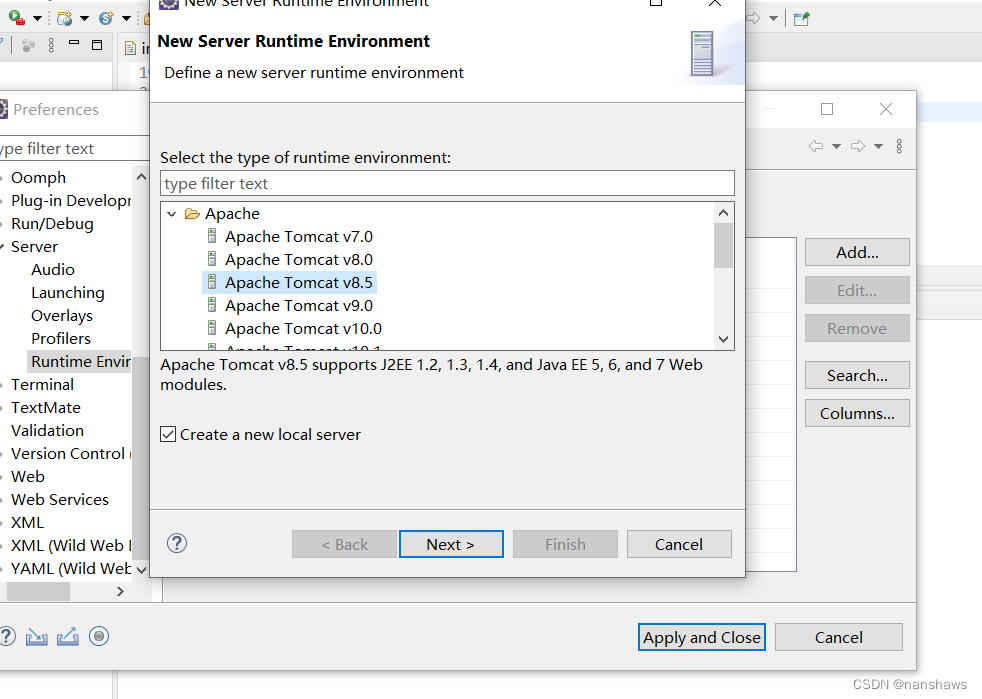Image resolution: width=982 pixels, height=699 pixels.
Task: Click the Tomcat v8.5 server icon
Action: (212, 282)
